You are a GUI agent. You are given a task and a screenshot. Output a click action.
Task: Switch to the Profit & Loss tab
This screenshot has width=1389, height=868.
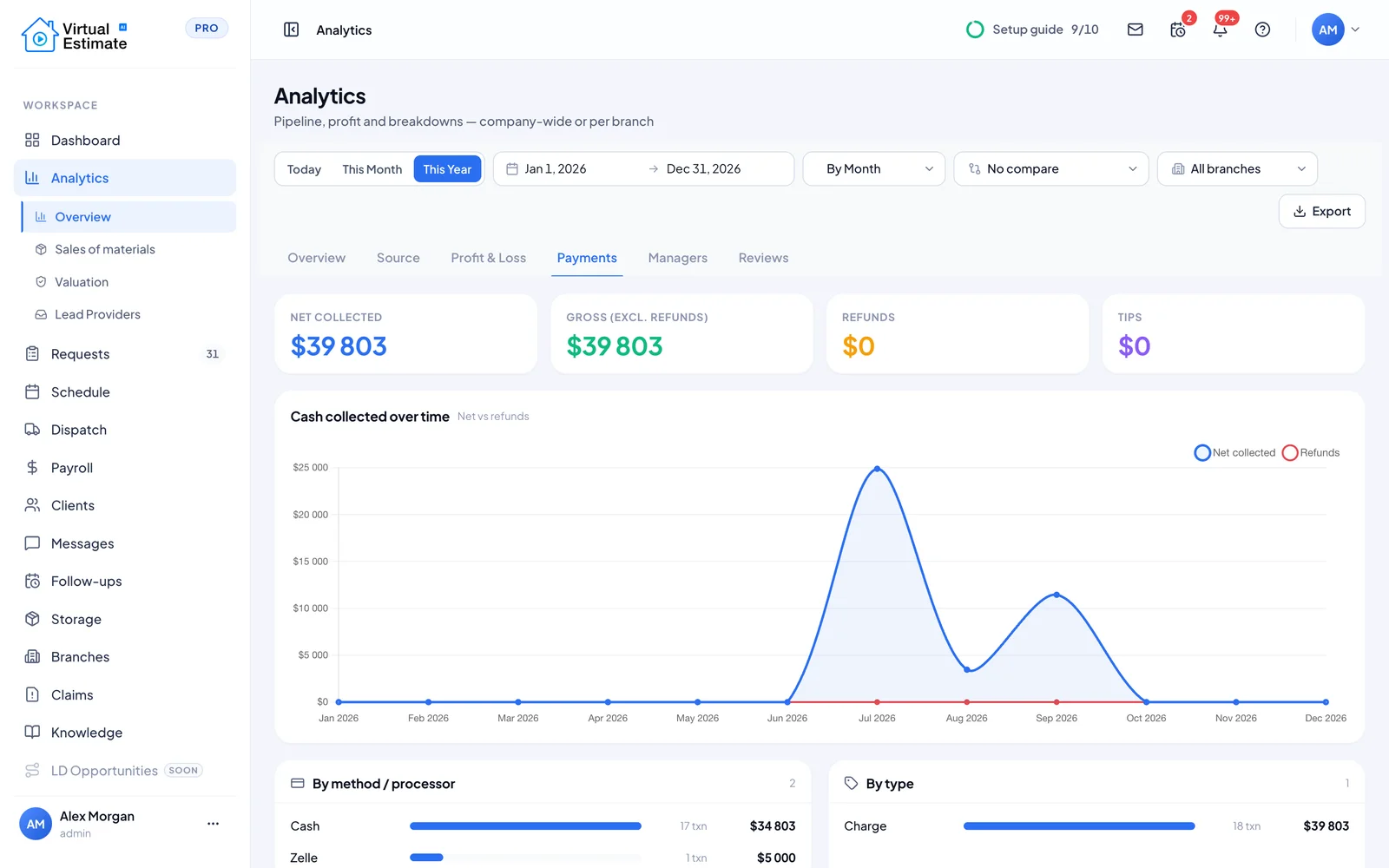tap(488, 258)
